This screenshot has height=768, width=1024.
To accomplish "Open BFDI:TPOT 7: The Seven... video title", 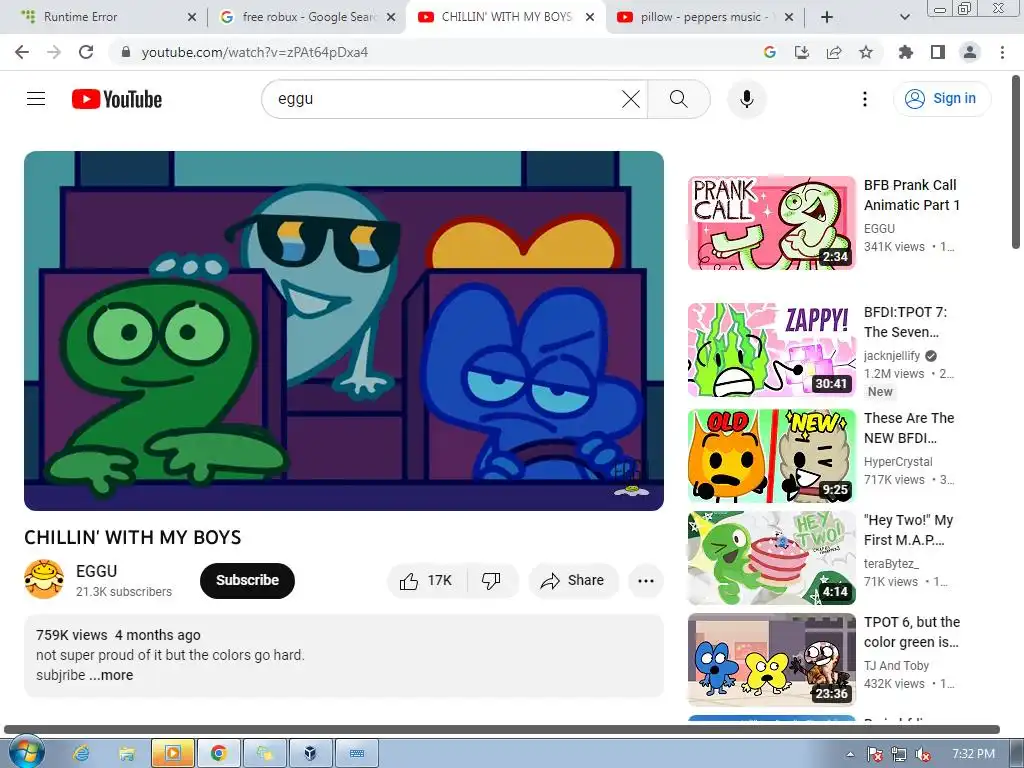I will (x=905, y=322).
